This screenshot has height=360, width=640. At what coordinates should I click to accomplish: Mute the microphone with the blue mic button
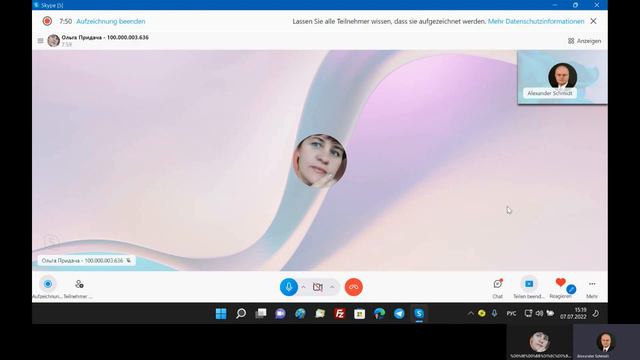click(x=289, y=287)
